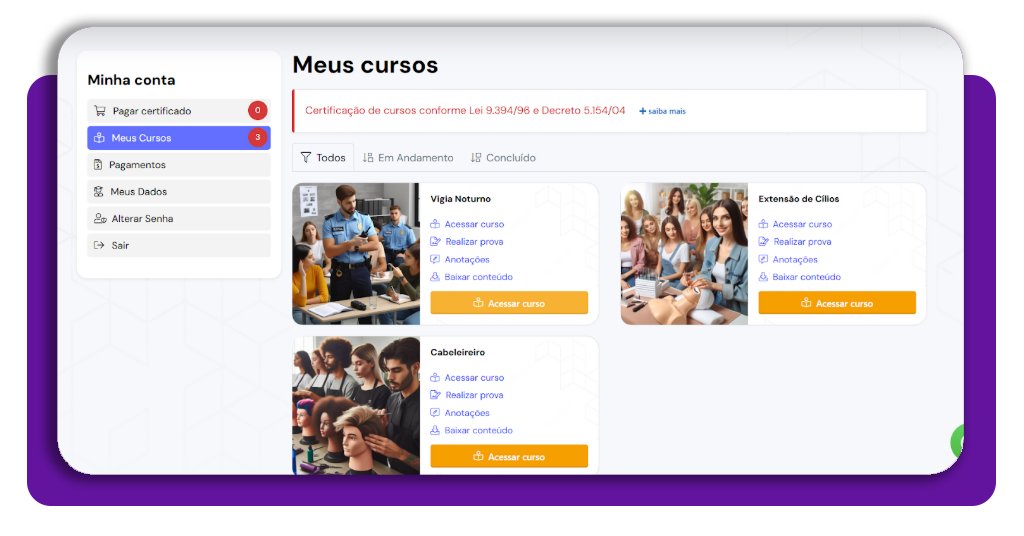Viewport: 1024px width, 536px height.
Task: Click the Extensão de Cílios course title
Action: (x=799, y=198)
